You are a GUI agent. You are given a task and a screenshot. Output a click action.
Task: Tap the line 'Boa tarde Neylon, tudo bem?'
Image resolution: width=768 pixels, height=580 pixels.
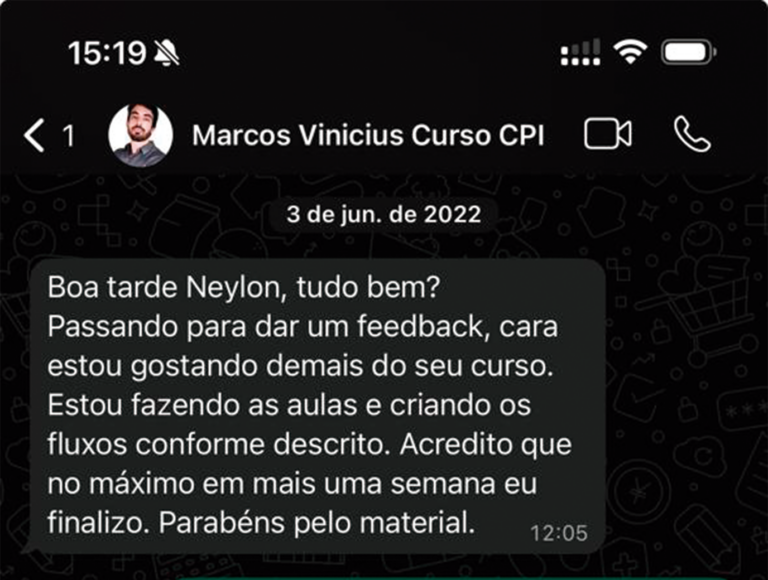point(244,287)
